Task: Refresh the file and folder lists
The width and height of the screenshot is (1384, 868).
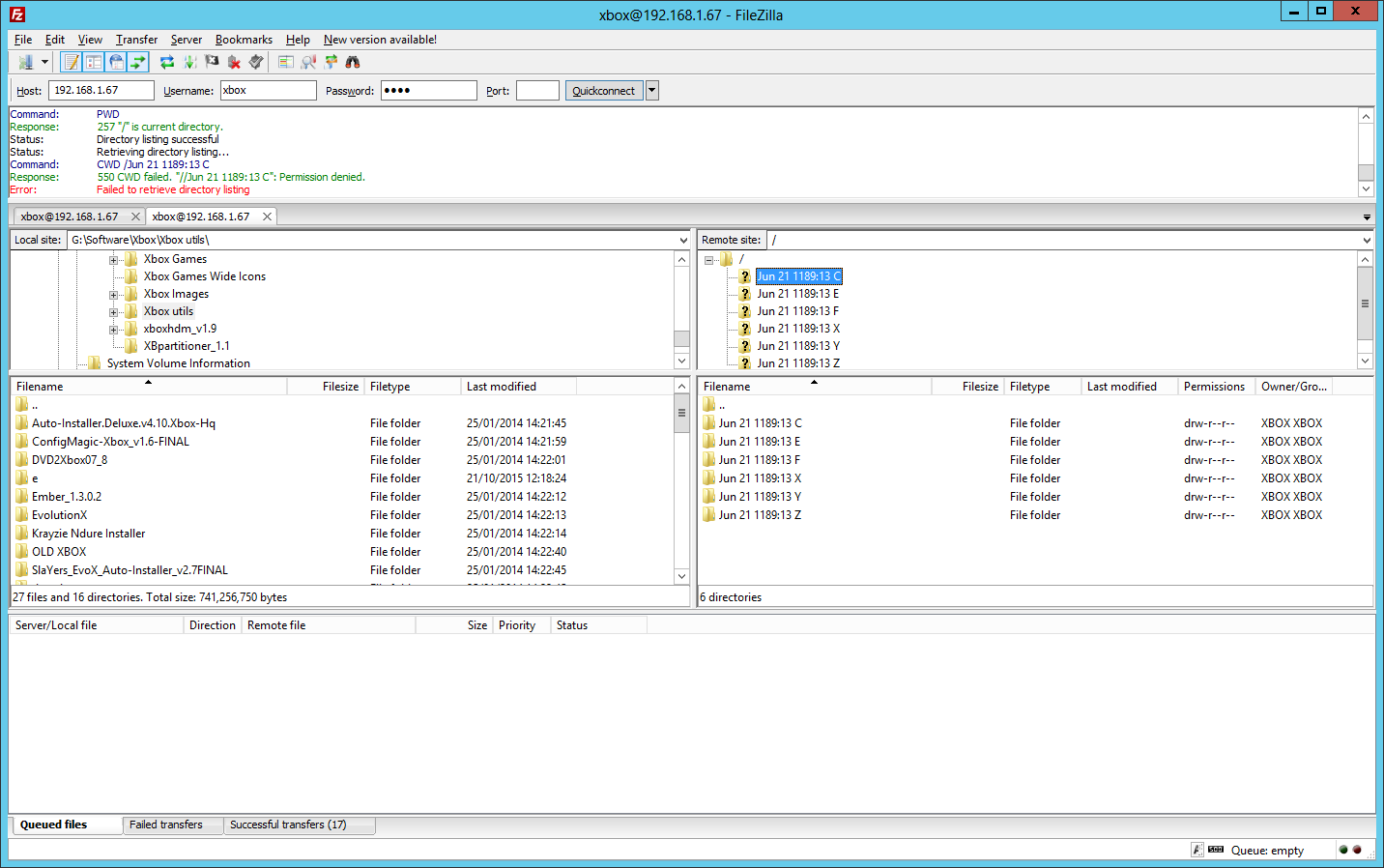Action: pyautogui.click(x=167, y=62)
